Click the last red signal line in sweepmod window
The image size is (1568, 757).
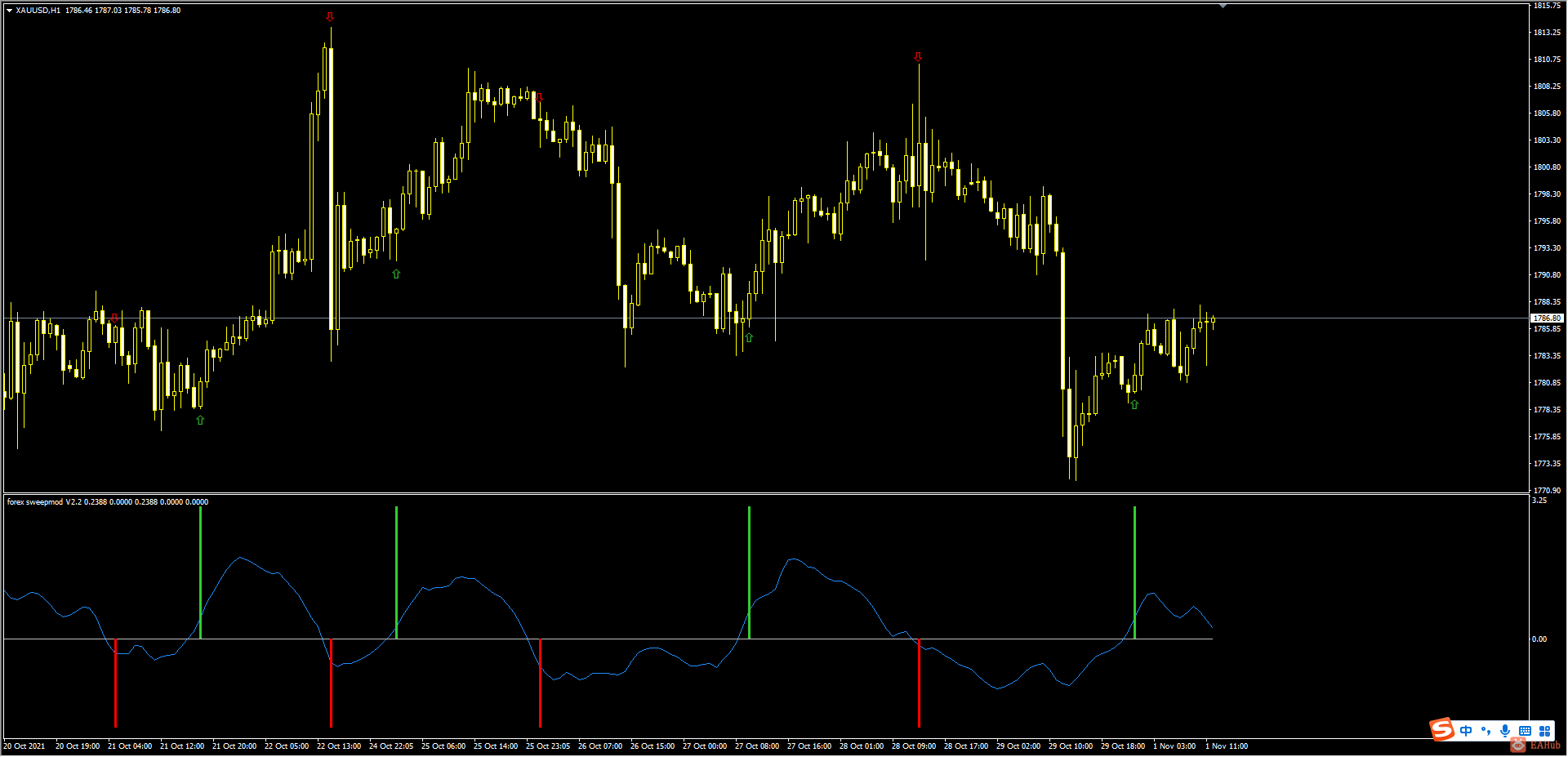tap(919, 683)
